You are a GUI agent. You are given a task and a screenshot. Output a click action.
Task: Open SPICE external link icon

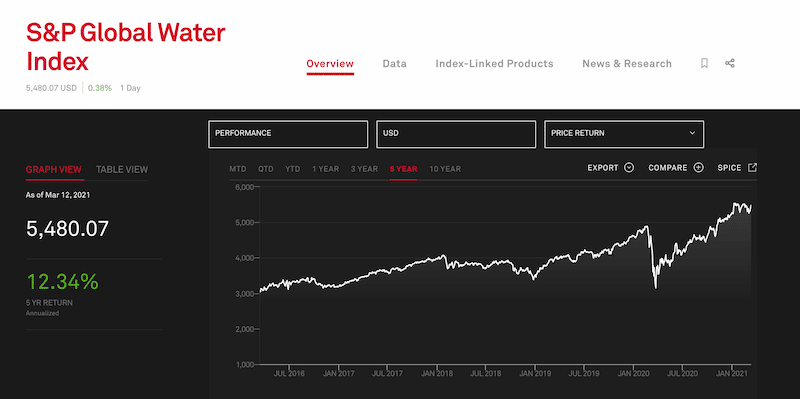pyautogui.click(x=752, y=168)
